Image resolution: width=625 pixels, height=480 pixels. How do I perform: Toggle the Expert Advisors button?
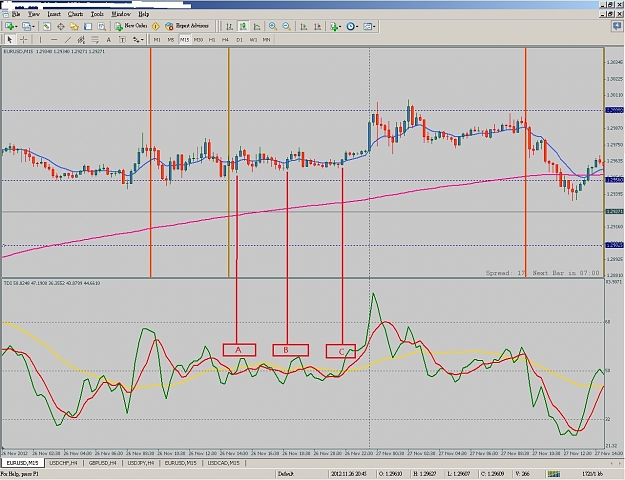point(187,26)
